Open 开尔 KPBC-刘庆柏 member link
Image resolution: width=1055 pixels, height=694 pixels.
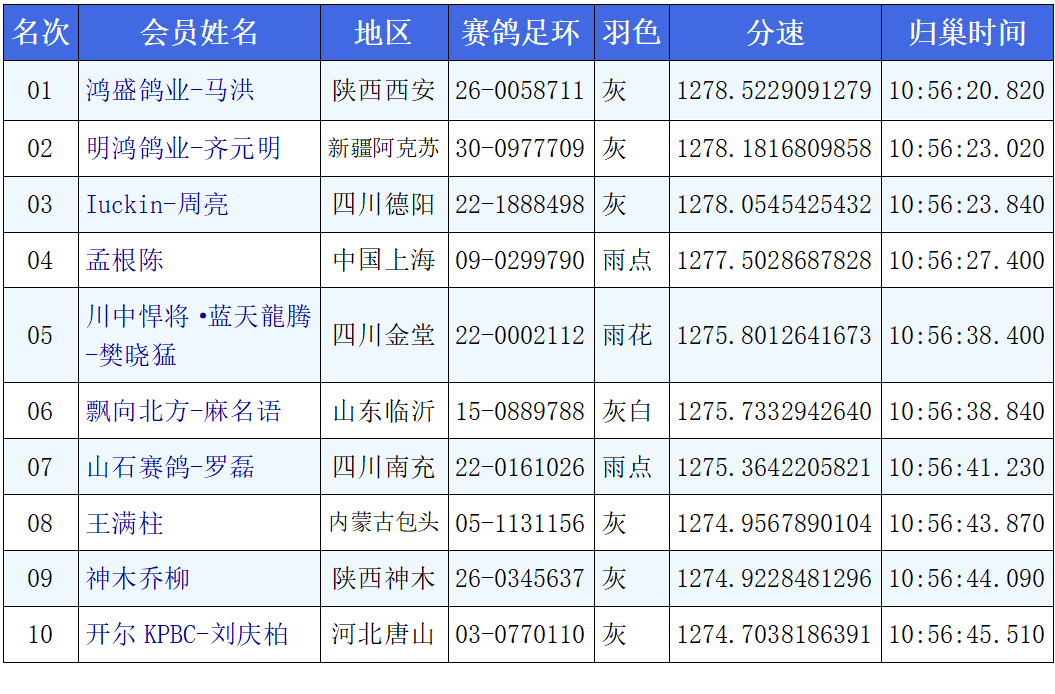point(187,635)
